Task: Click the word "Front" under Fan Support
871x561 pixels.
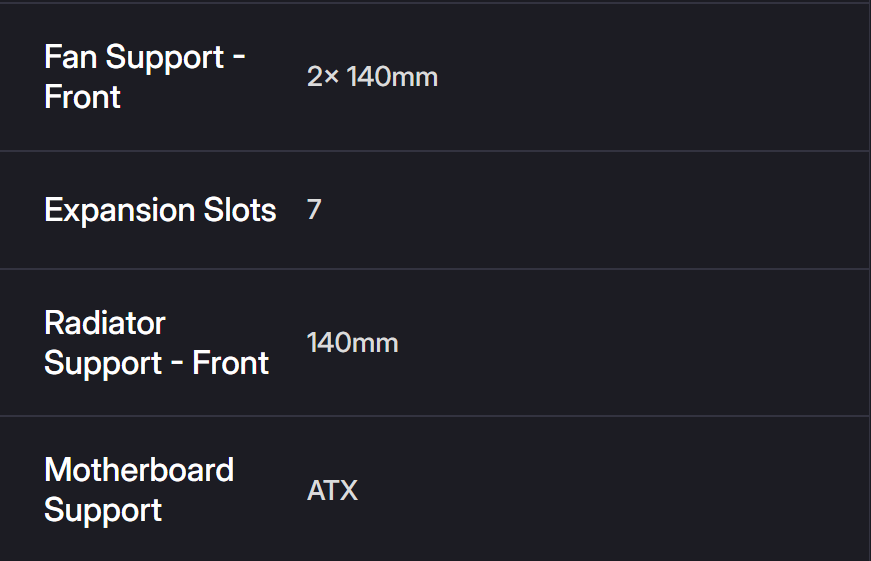Action: pos(82,97)
